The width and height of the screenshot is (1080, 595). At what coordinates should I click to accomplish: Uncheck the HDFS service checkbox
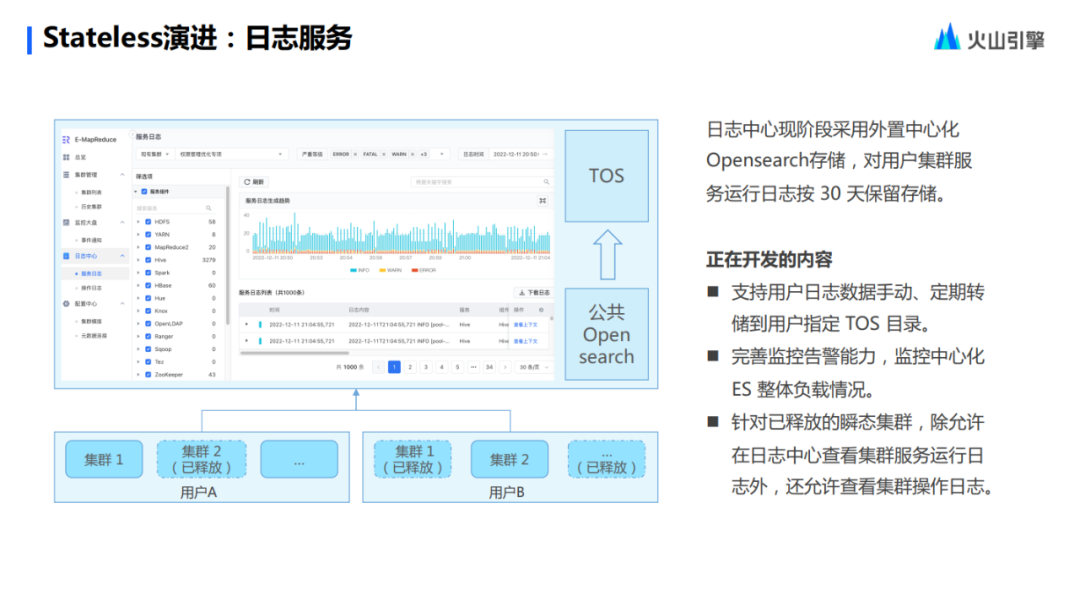point(148,222)
